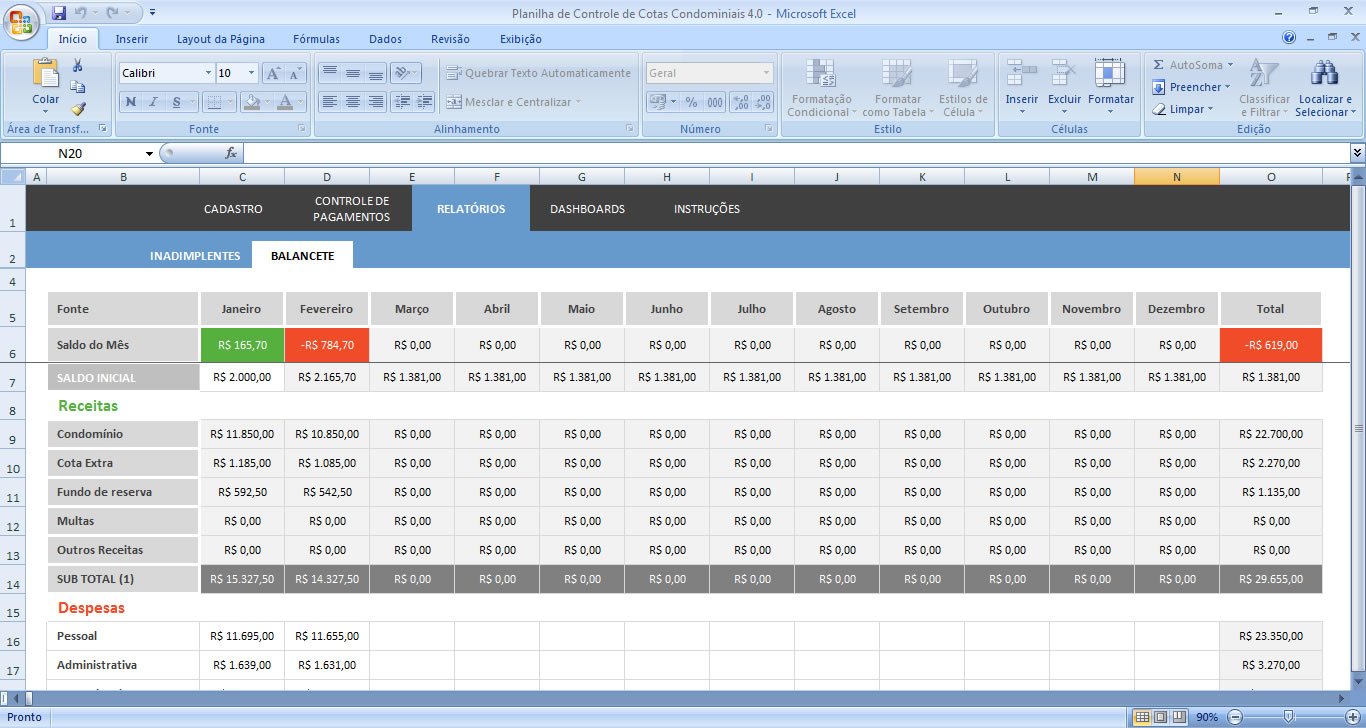1366x728 pixels.
Task: Activate the format painter brush
Action: tap(78, 109)
